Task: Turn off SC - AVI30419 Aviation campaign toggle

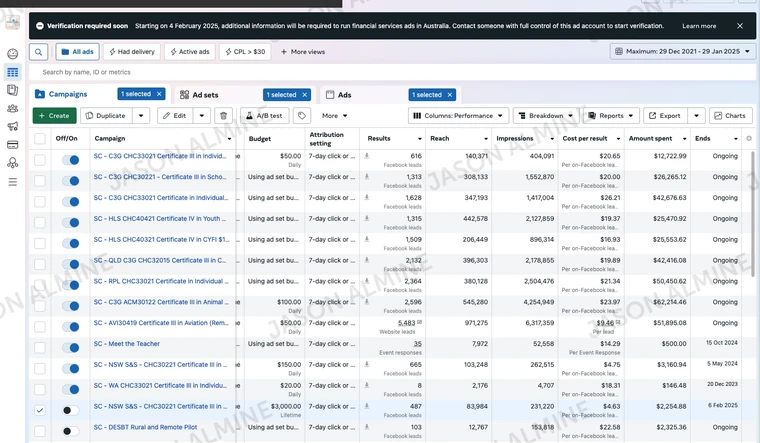Action: [71, 327]
